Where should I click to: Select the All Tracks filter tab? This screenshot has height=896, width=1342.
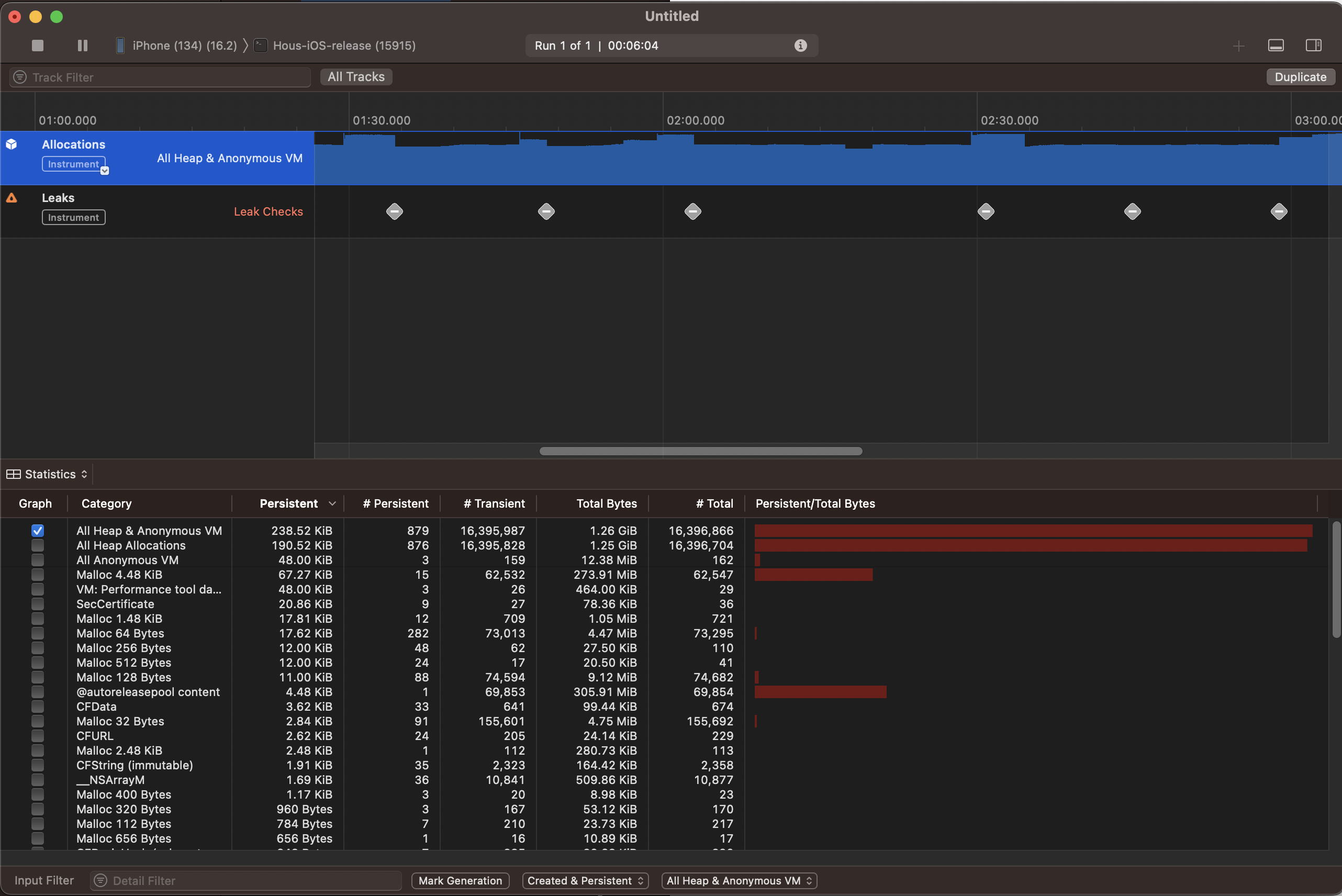355,76
